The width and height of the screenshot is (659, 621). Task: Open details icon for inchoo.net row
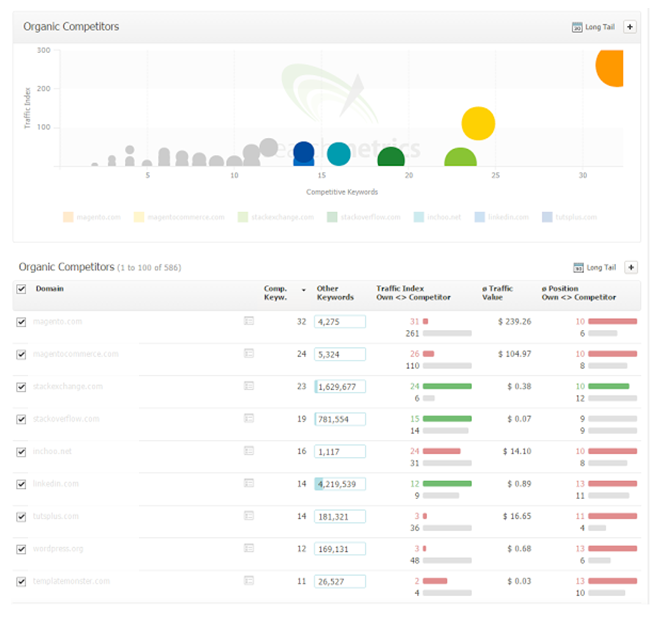click(249, 451)
